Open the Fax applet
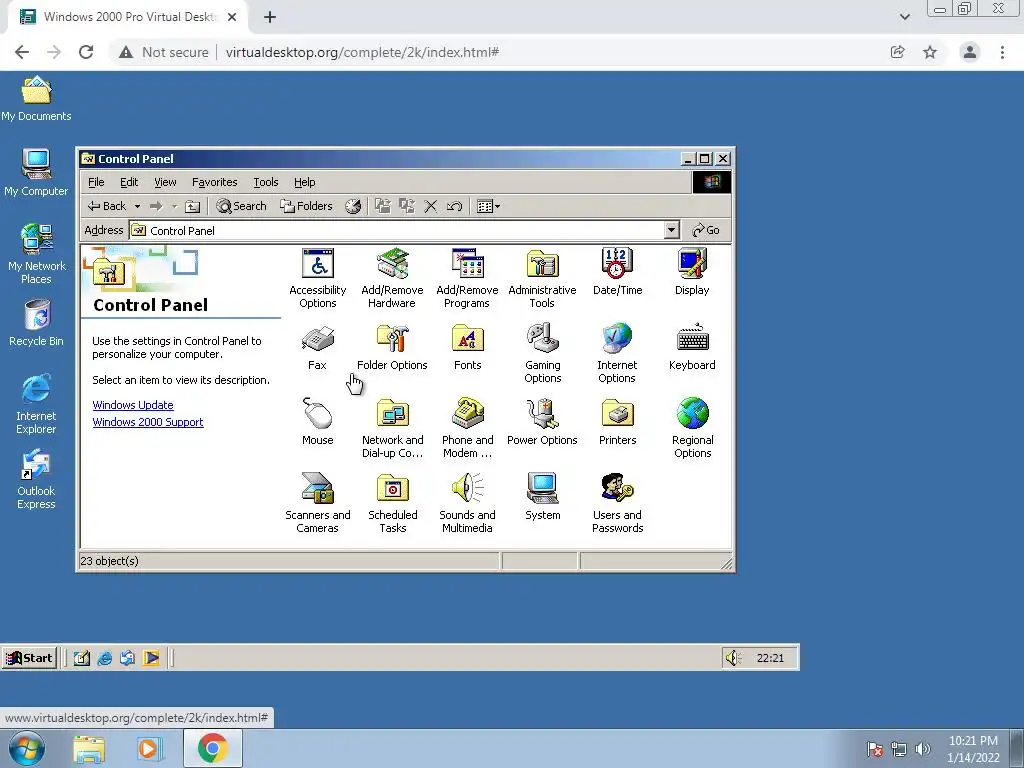 pyautogui.click(x=317, y=347)
